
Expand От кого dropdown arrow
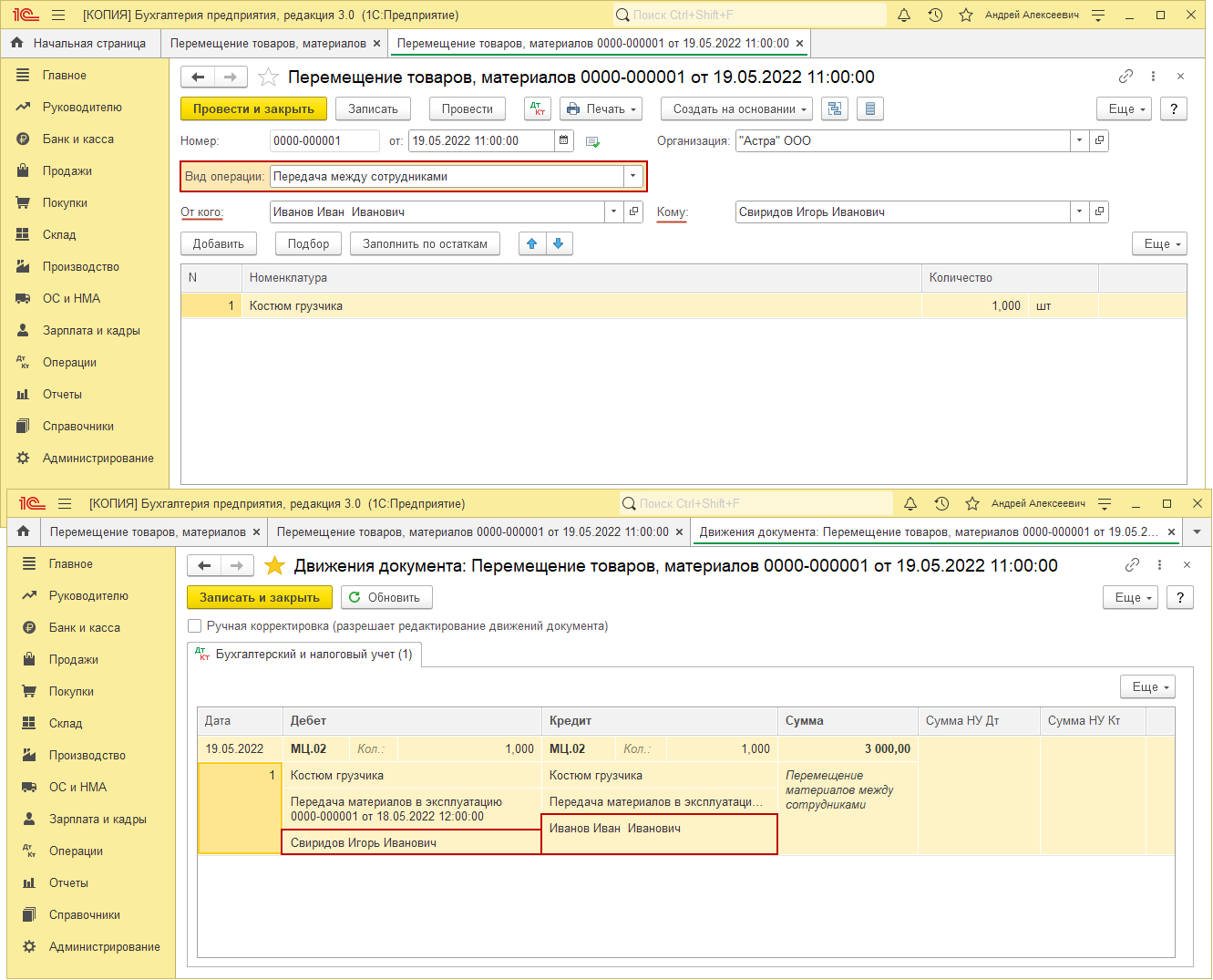tap(613, 211)
